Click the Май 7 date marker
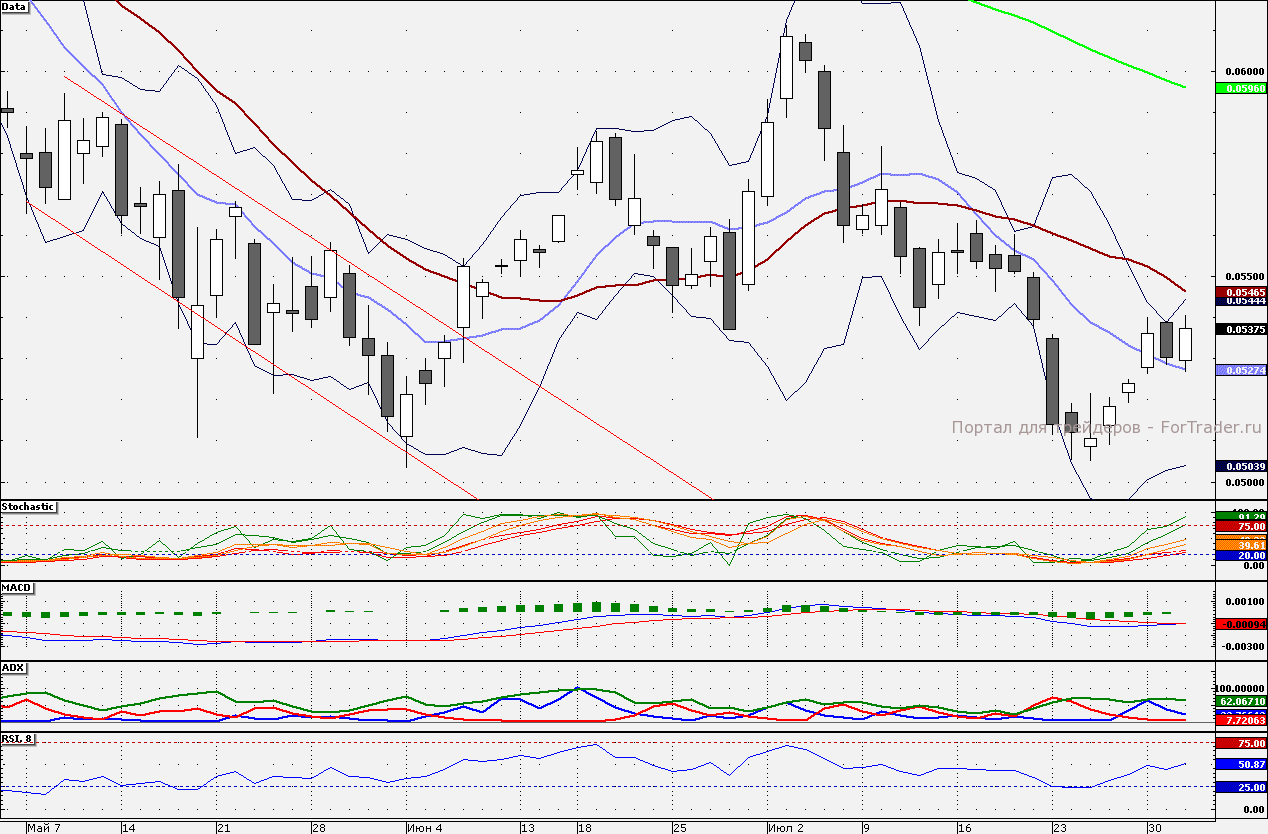This screenshot has height=834, width=1268. [45, 828]
